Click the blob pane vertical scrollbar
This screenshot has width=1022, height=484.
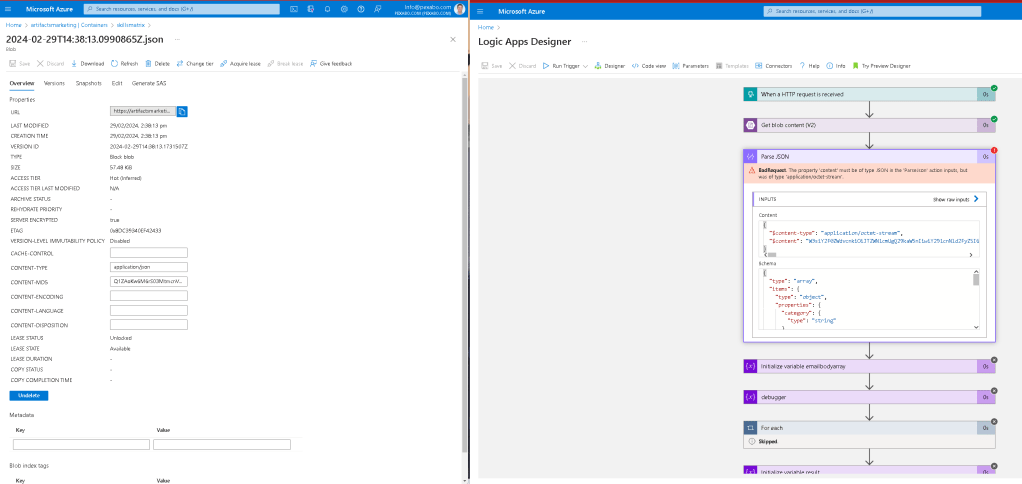point(464,265)
